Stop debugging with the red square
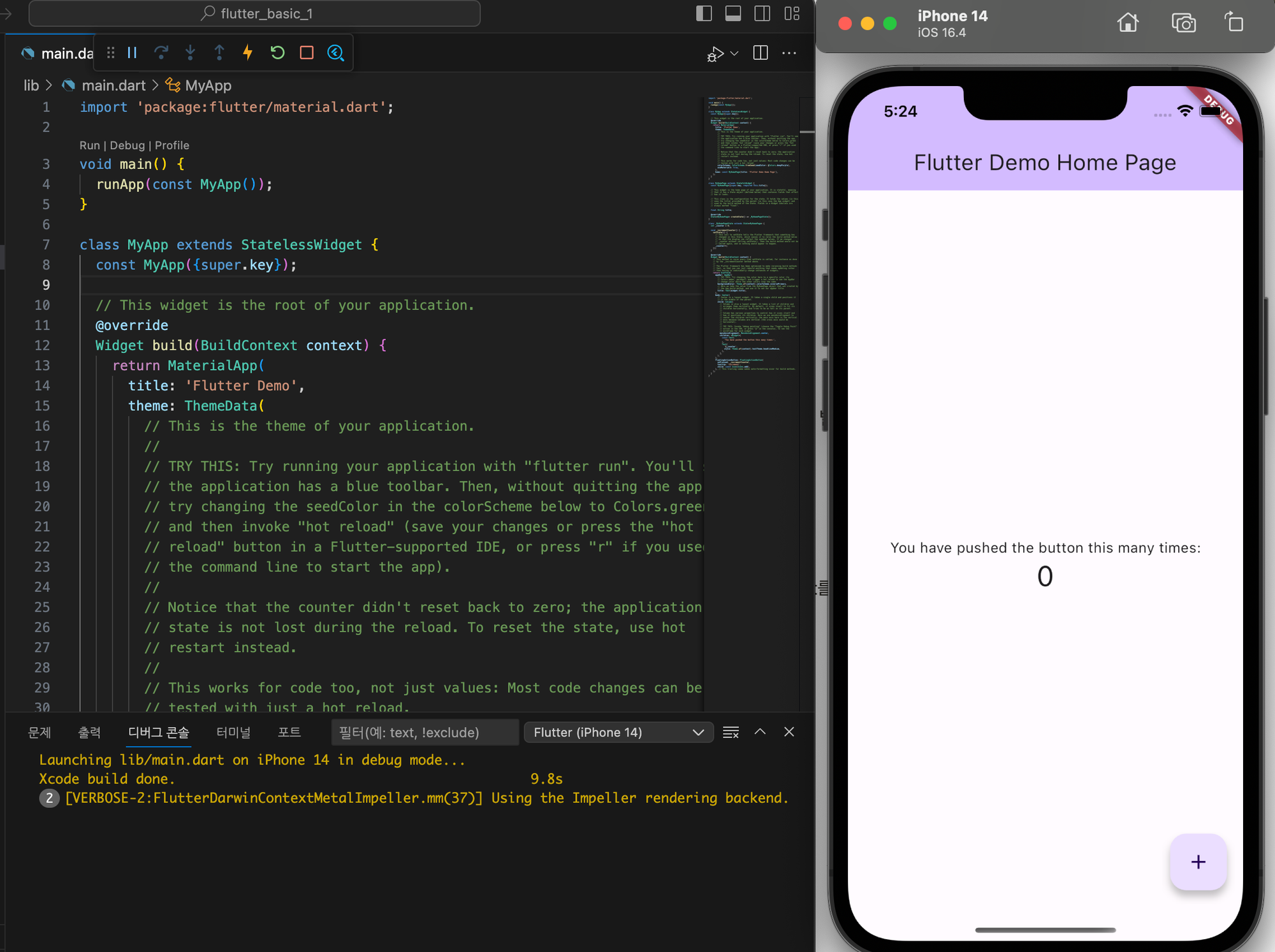Image resolution: width=1275 pixels, height=952 pixels. pyautogui.click(x=307, y=53)
